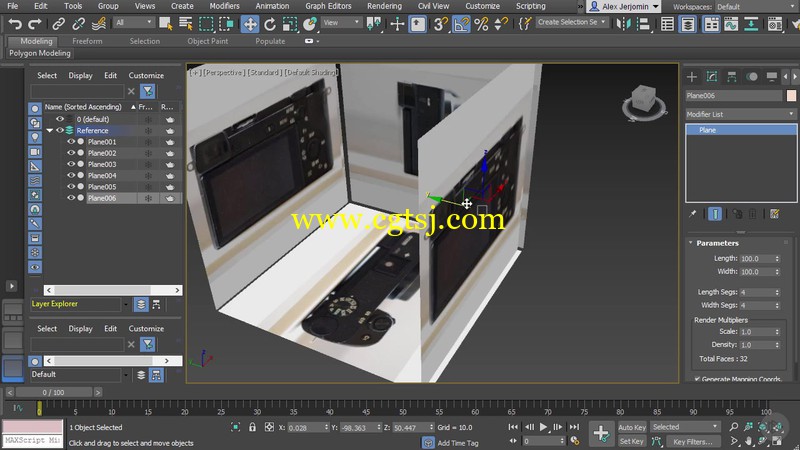Screen dimensions: 800x450
Task: Click the Plane006 object color swatch
Action: point(791,95)
